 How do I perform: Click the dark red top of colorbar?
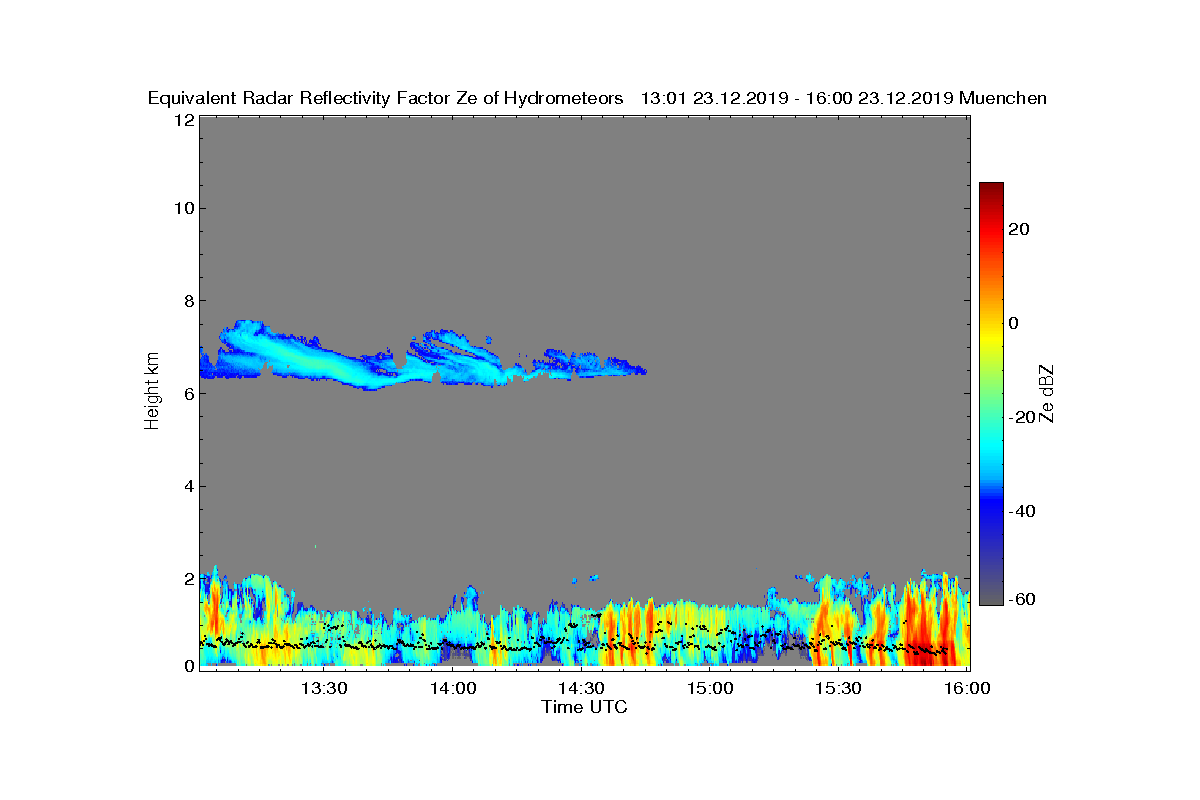click(x=991, y=192)
